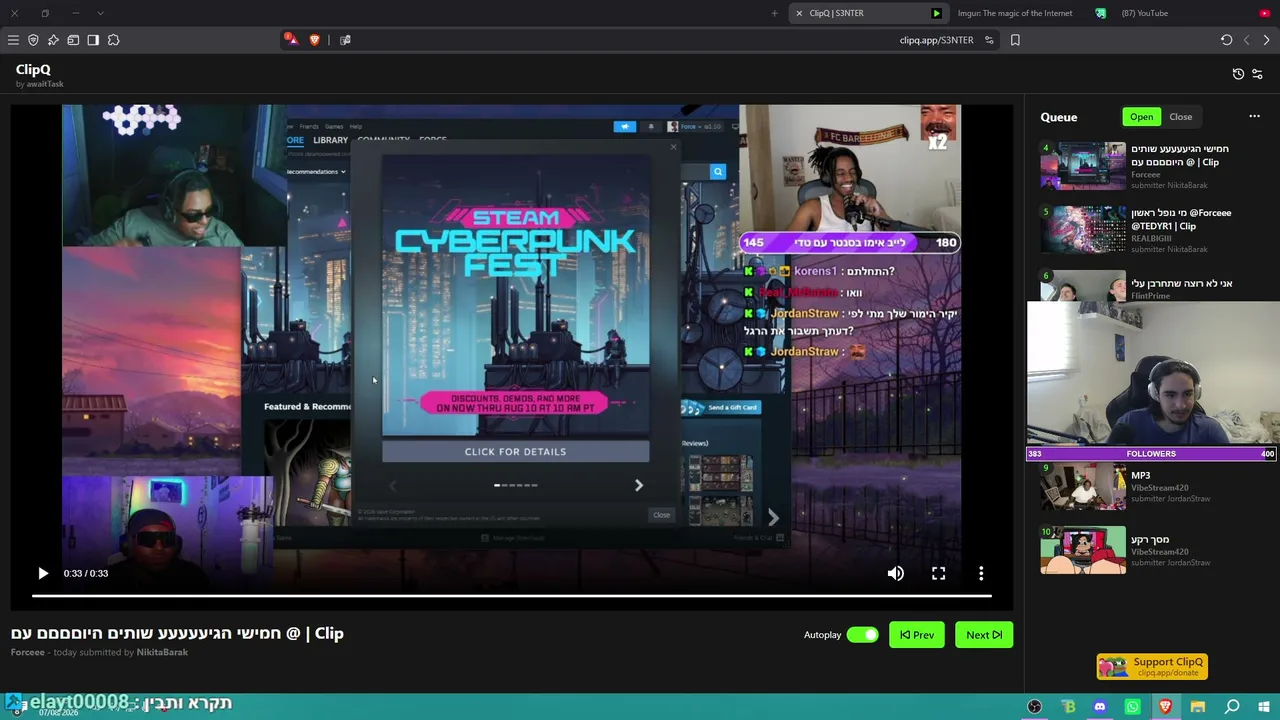Set the queue to Close
Viewport: 1280px width, 720px height.
[x=1181, y=117]
